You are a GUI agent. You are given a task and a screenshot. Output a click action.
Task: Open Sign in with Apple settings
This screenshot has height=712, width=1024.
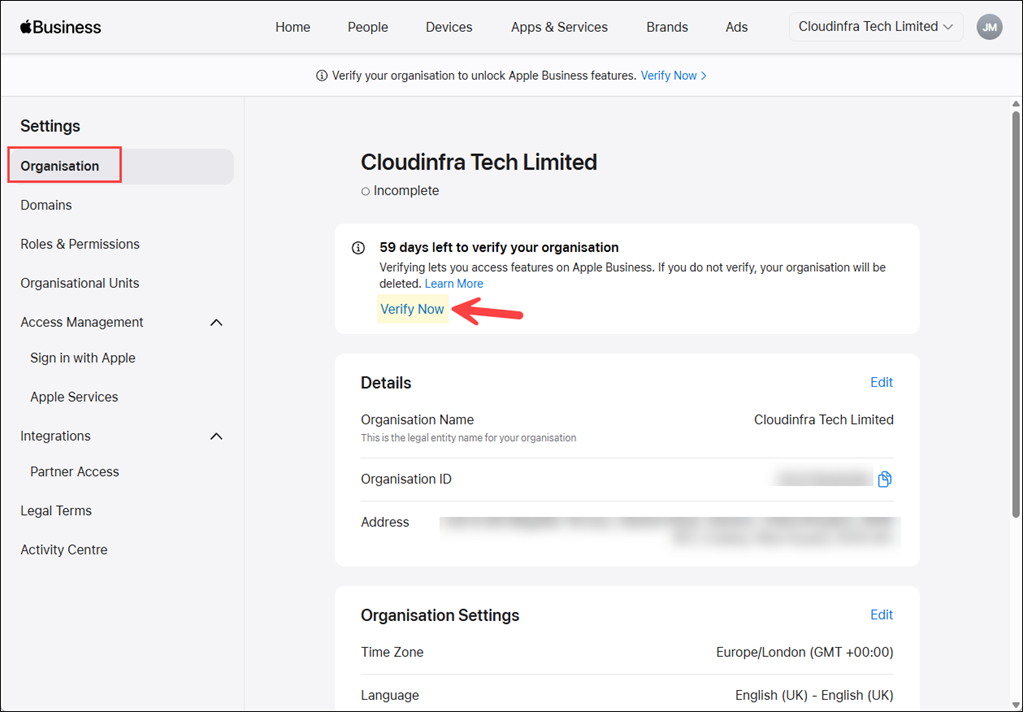tap(82, 358)
